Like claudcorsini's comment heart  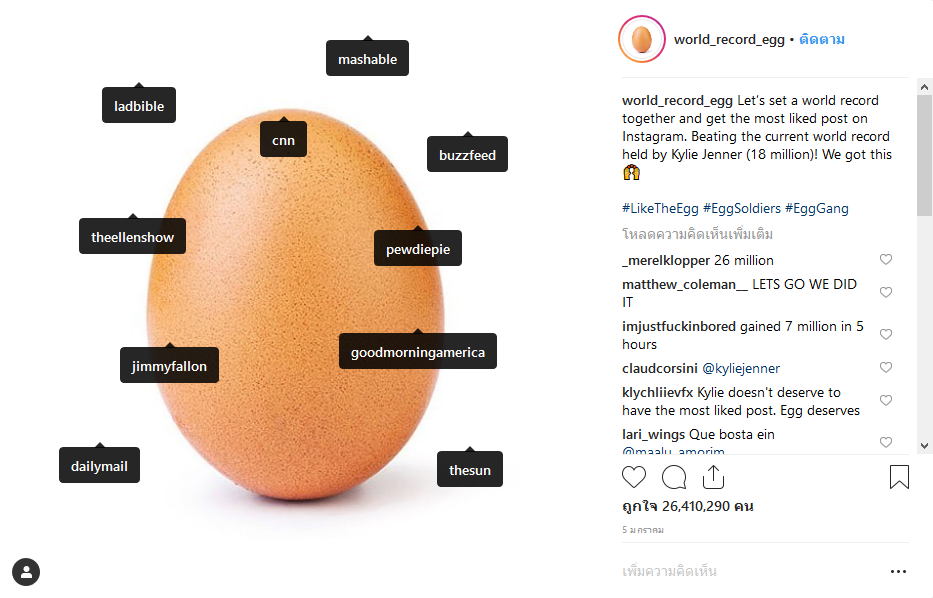coord(886,368)
